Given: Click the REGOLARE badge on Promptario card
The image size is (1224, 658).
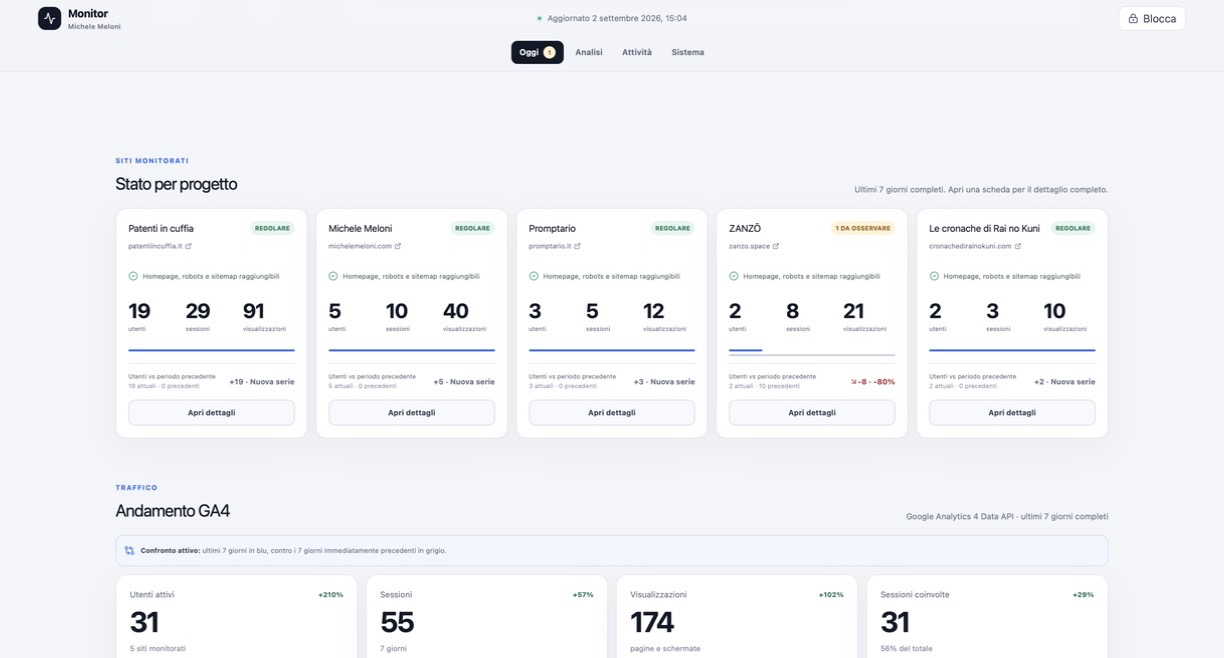Looking at the screenshot, I should (673, 228).
